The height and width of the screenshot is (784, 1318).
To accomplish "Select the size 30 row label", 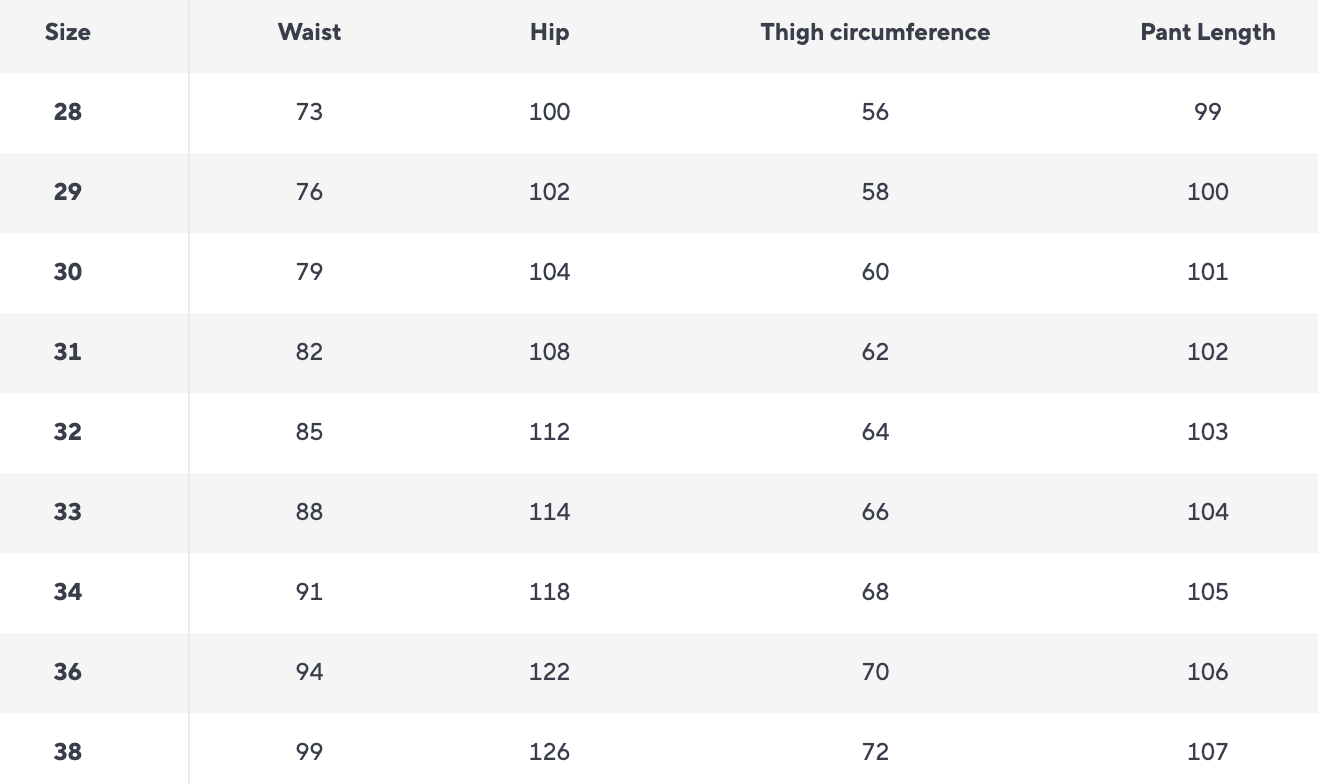I will 68,272.
